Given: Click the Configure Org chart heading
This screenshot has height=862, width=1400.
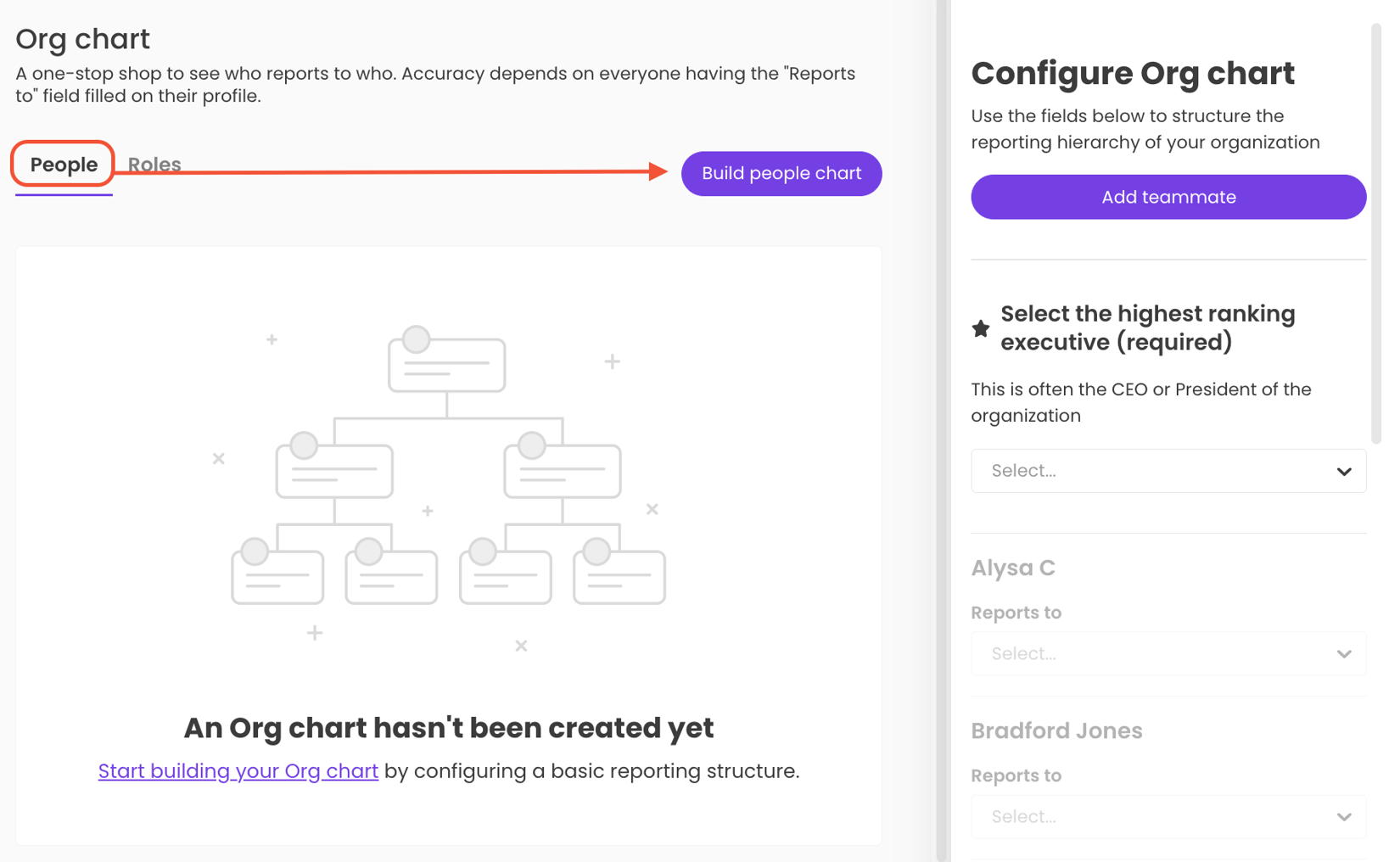Looking at the screenshot, I should (x=1133, y=74).
